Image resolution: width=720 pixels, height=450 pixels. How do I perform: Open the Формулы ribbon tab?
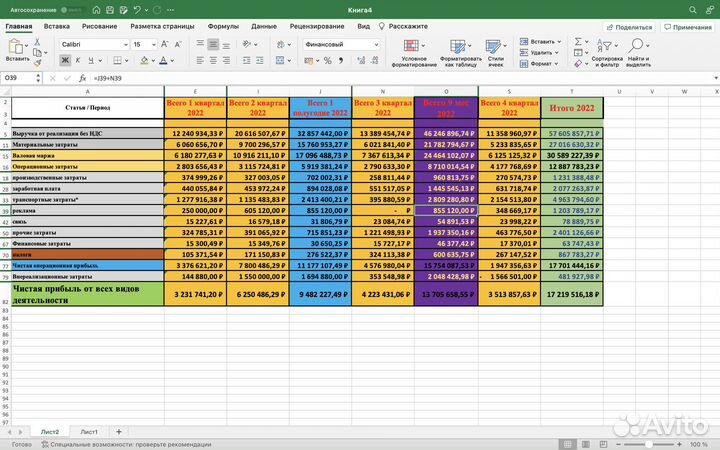(x=223, y=26)
